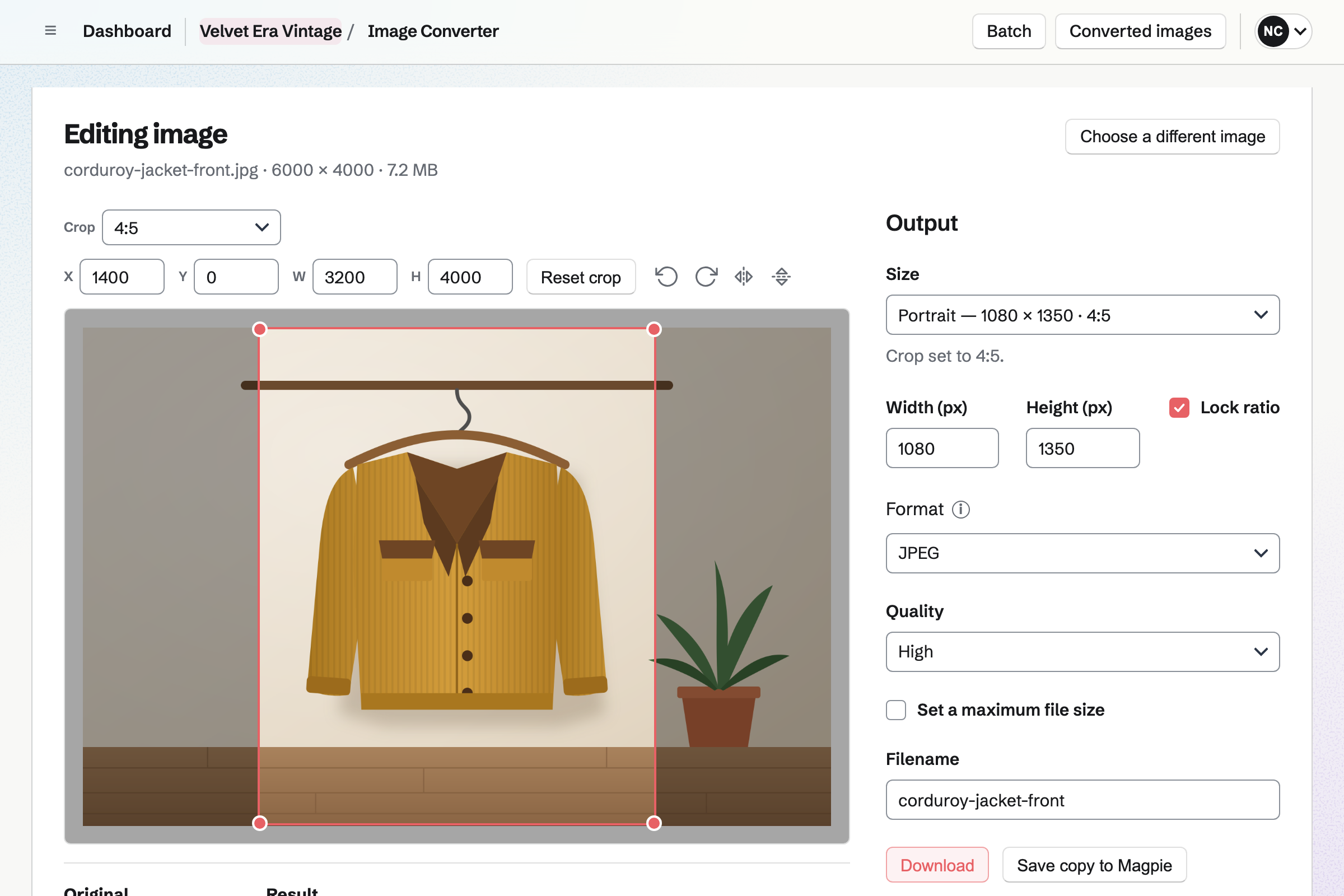Open the JPEG format dropdown

click(1082, 553)
